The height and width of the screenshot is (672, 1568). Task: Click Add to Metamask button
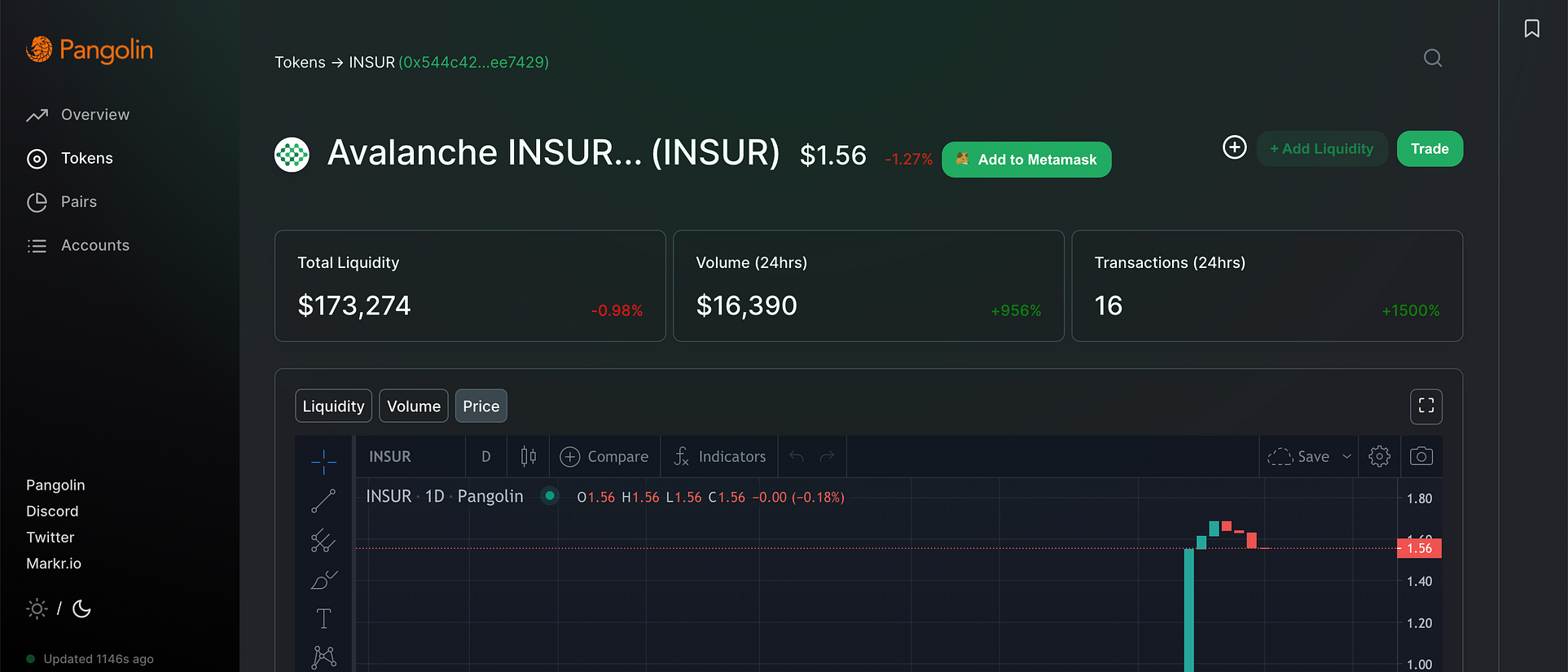click(1026, 160)
